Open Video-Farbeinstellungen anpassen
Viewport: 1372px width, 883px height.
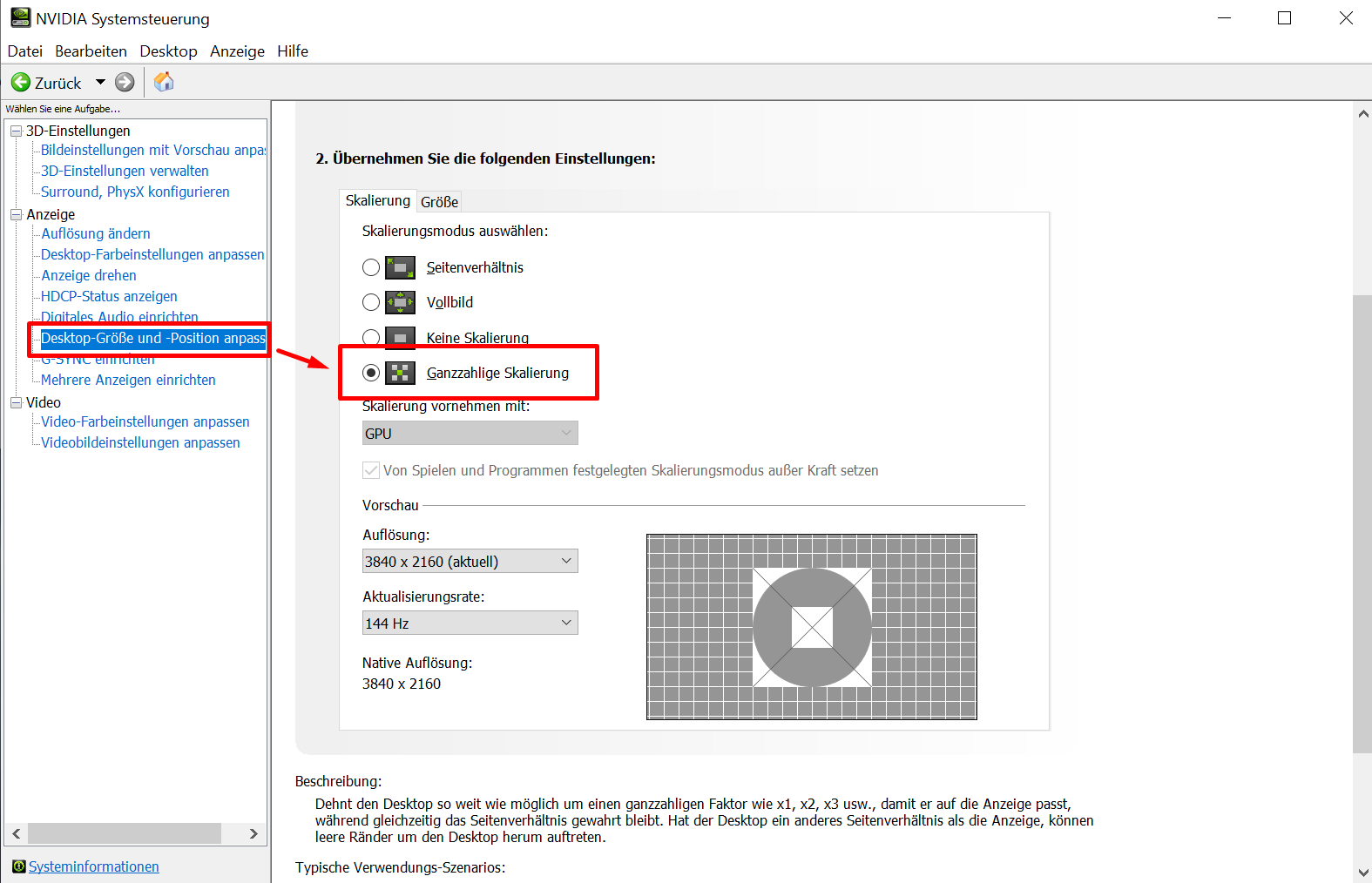pos(145,421)
